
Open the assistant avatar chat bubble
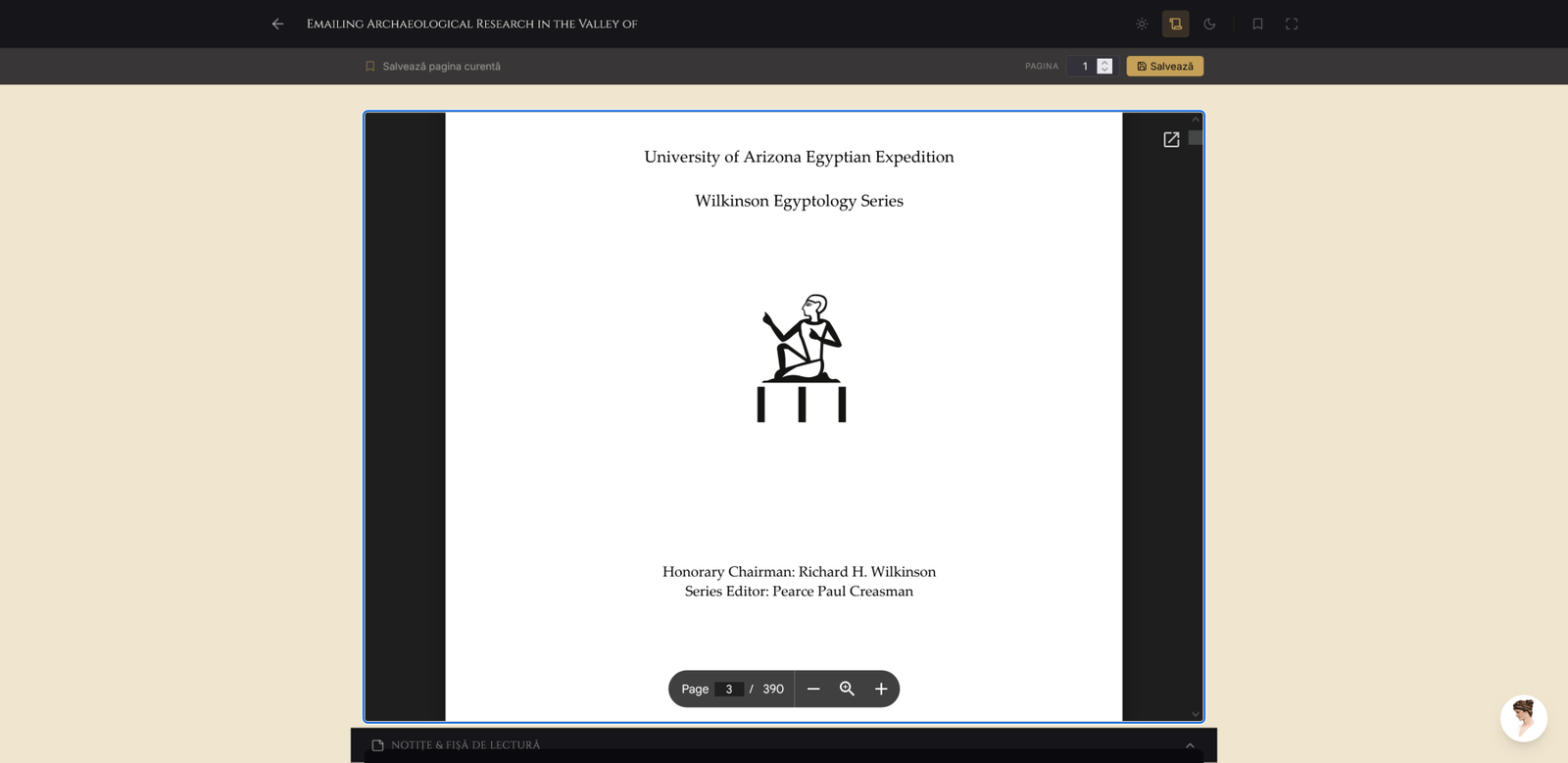[1524, 719]
